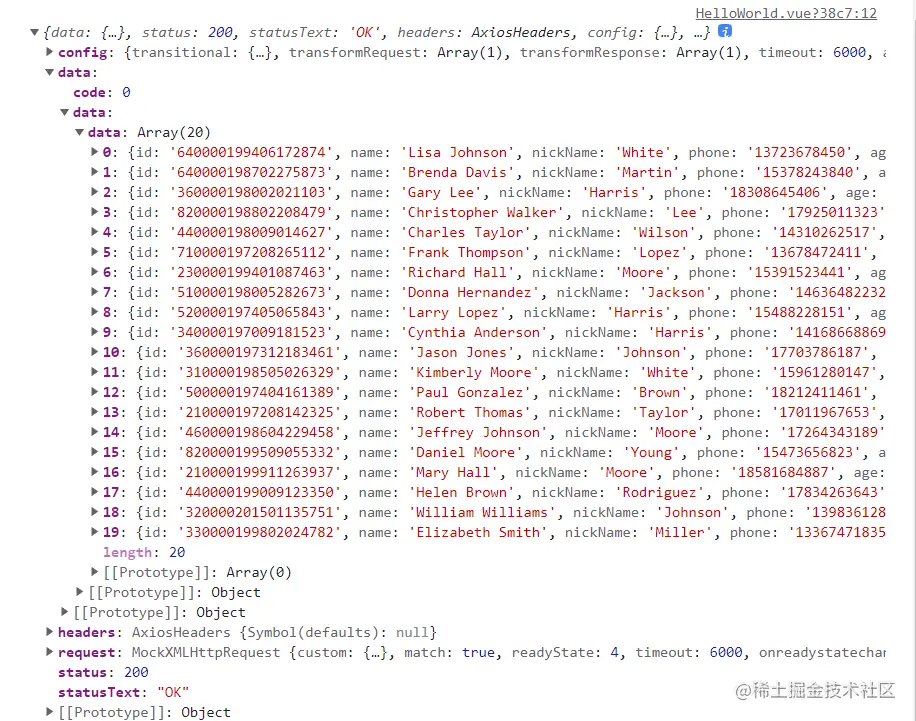Image resolution: width=916 pixels, height=721 pixels.
Task: Expand array item 11 Kimberly Moore
Action: tap(95, 372)
